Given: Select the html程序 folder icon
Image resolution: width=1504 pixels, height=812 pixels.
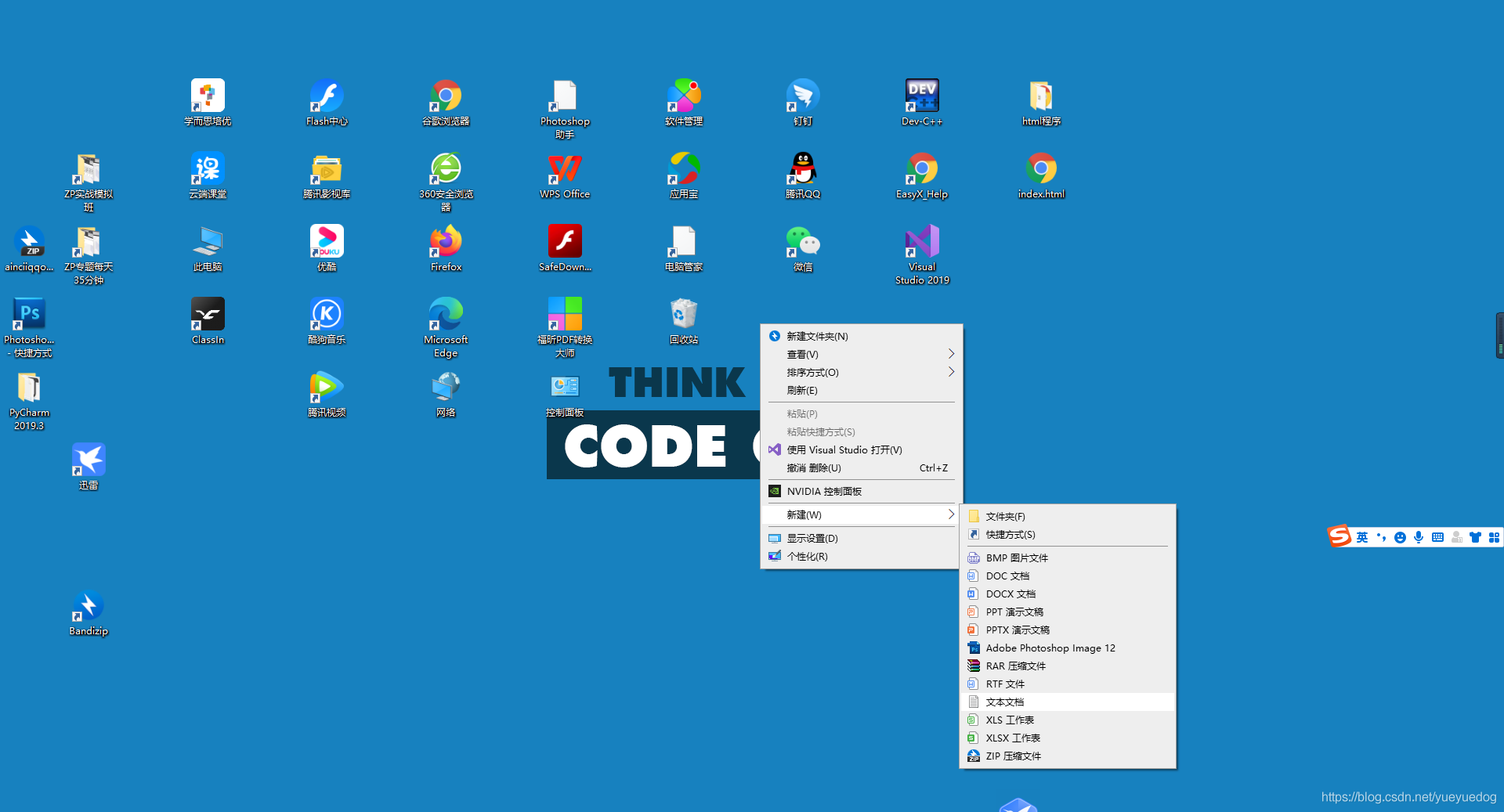Looking at the screenshot, I should pos(1041,102).
